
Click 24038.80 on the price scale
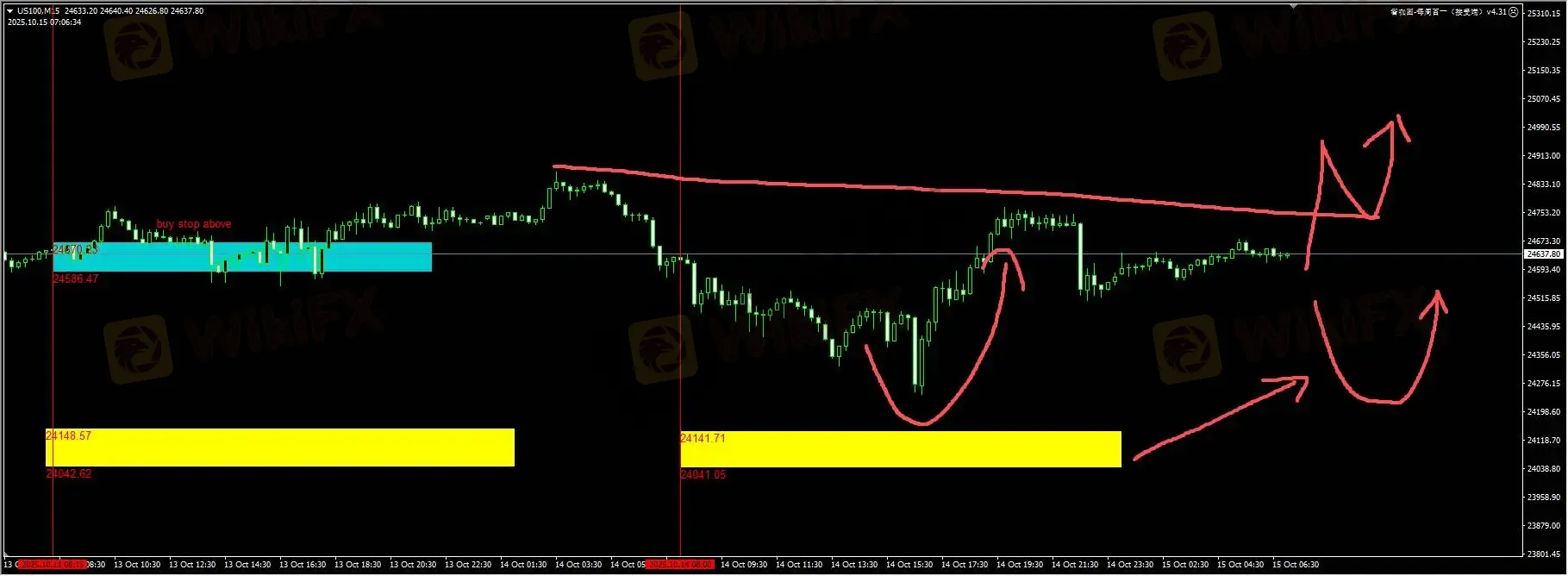point(1543,469)
